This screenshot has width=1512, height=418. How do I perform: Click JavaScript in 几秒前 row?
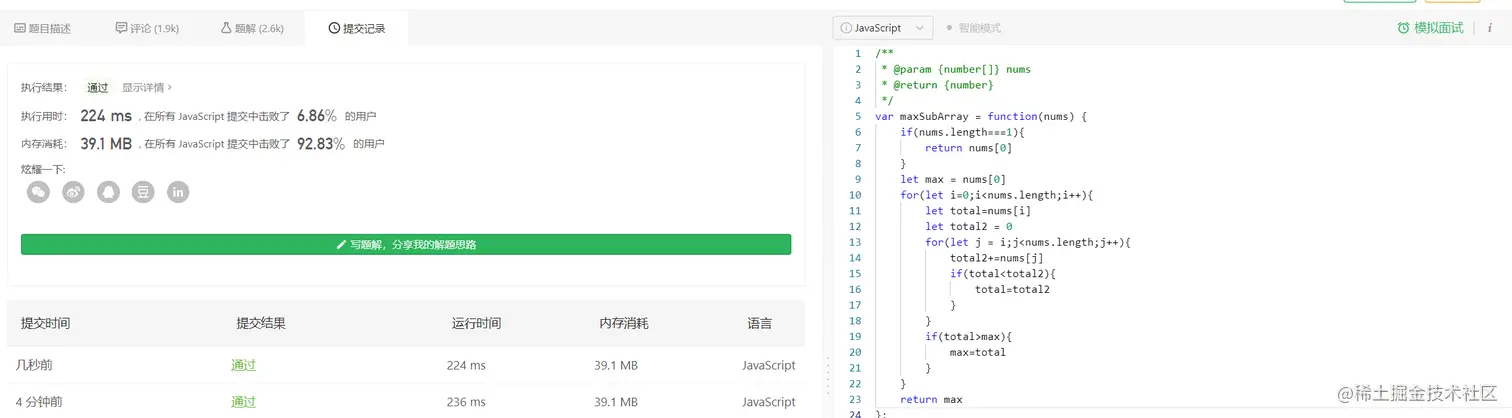click(x=769, y=366)
